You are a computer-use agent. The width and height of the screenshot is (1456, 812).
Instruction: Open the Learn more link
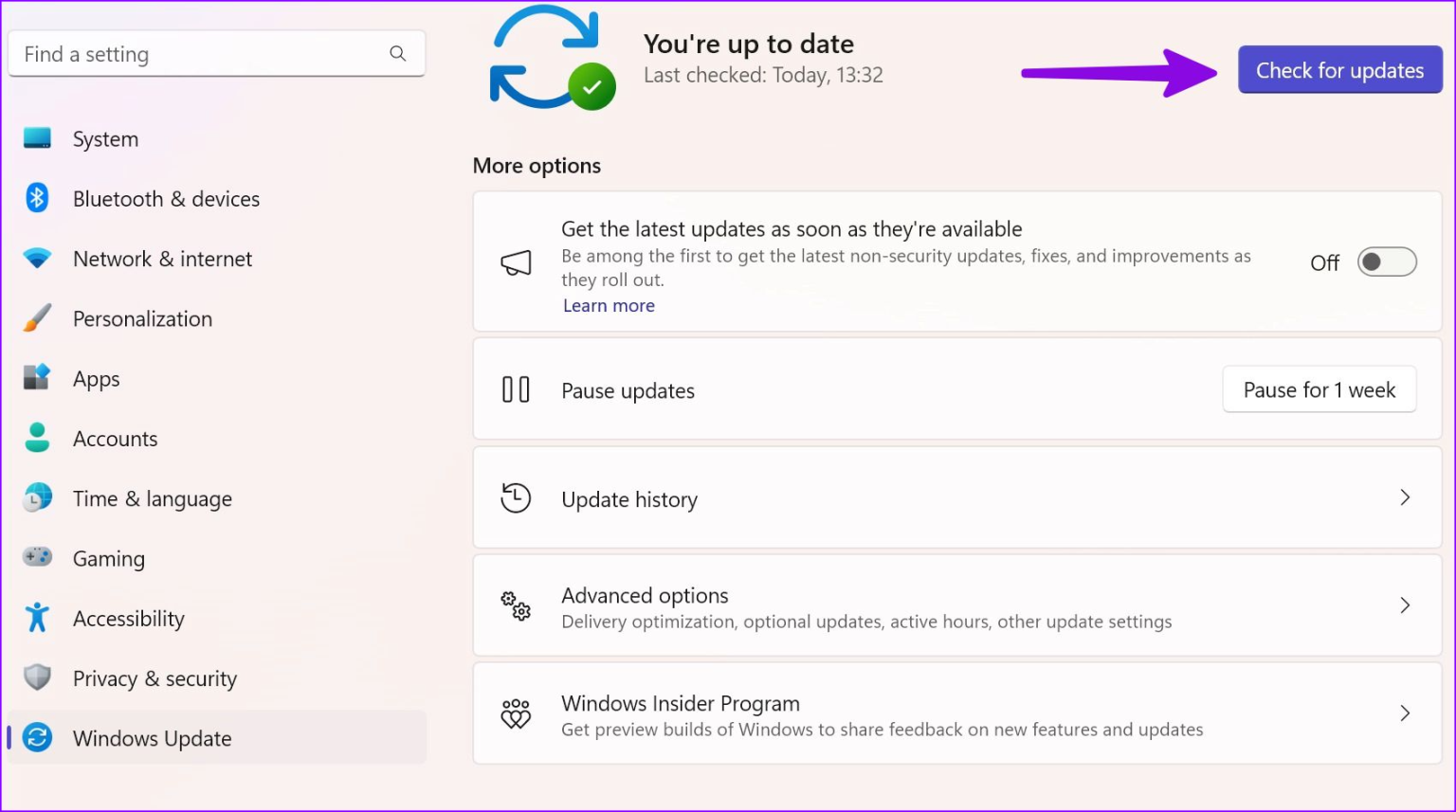point(609,306)
